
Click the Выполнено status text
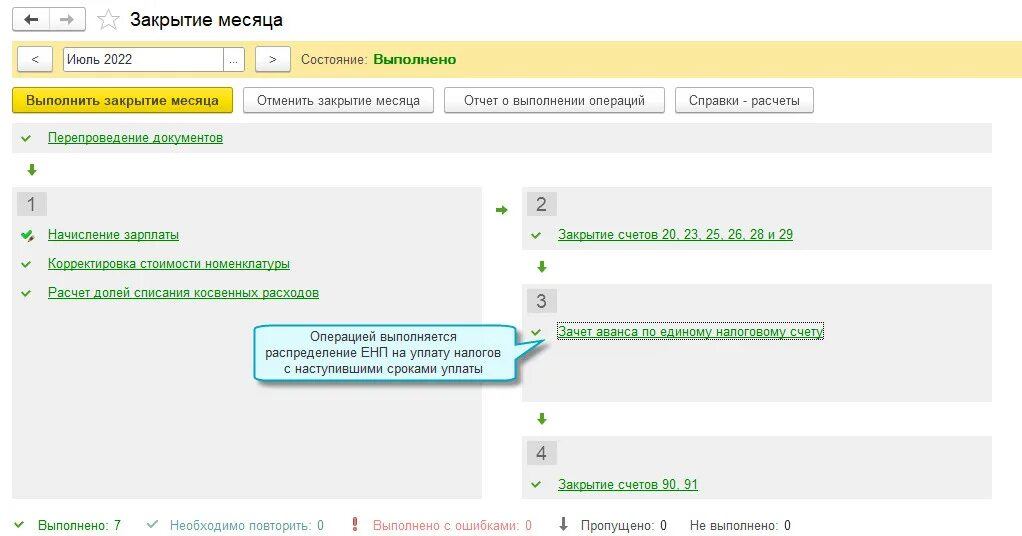coord(415,59)
